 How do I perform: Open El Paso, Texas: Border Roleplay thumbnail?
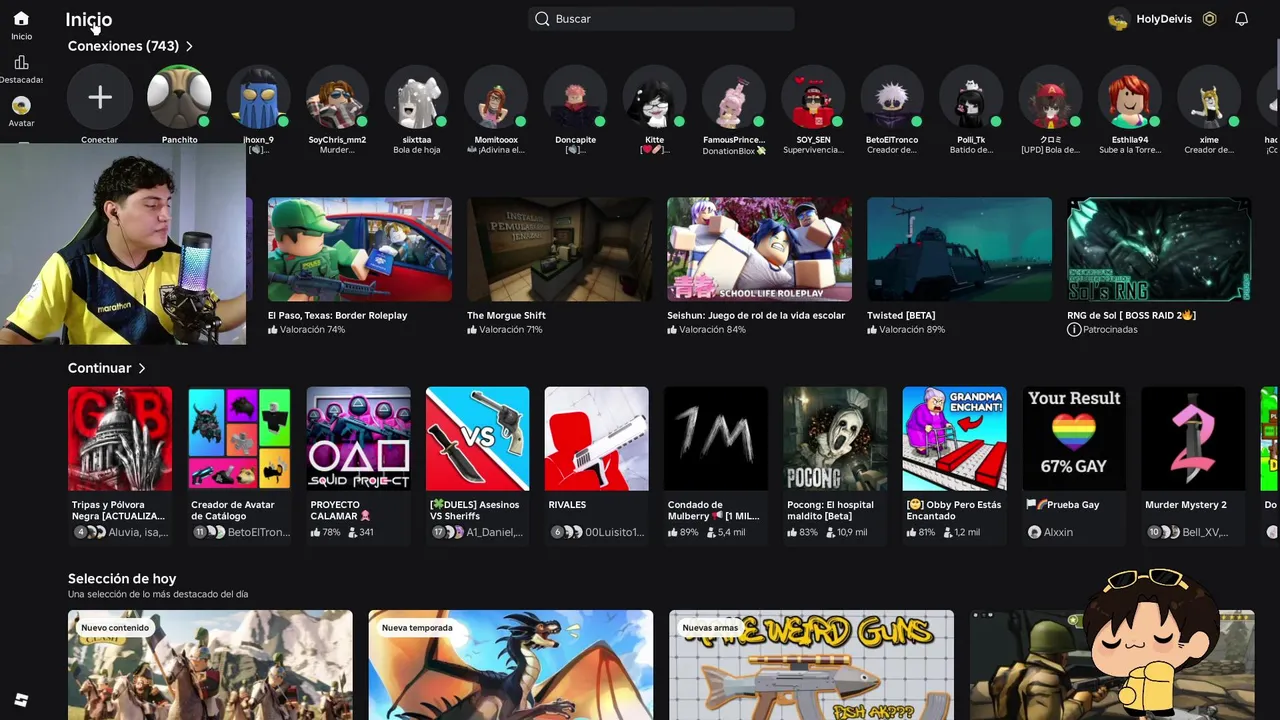pos(360,249)
